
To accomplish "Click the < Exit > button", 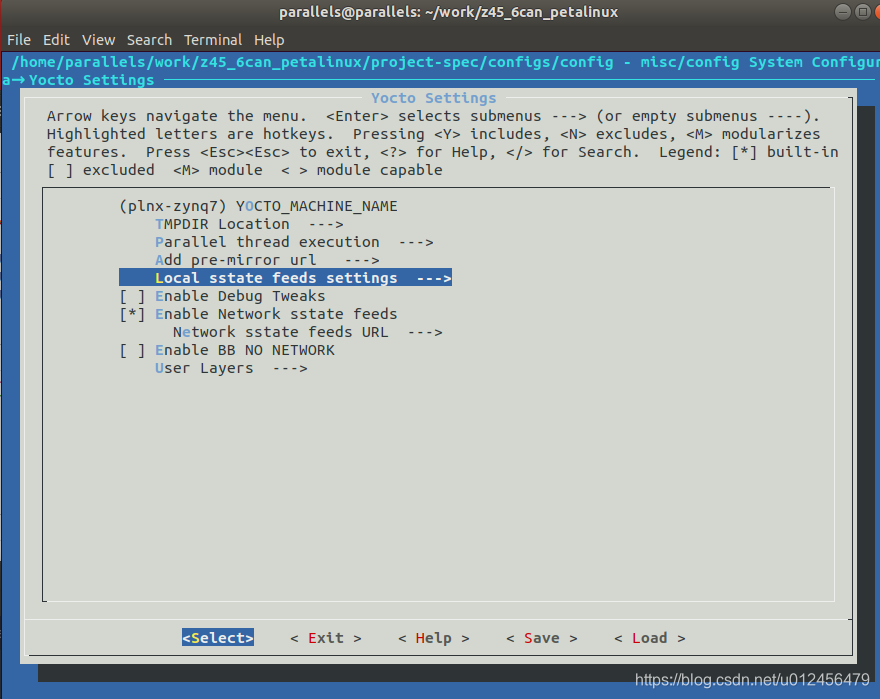I will tap(326, 638).
